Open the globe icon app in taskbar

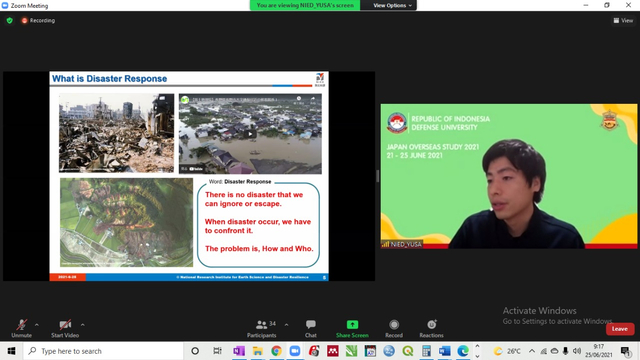pos(389,351)
